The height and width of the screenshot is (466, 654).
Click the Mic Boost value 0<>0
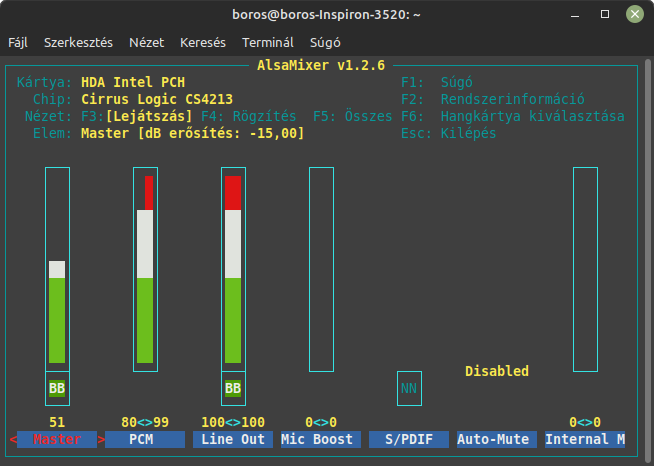321,422
